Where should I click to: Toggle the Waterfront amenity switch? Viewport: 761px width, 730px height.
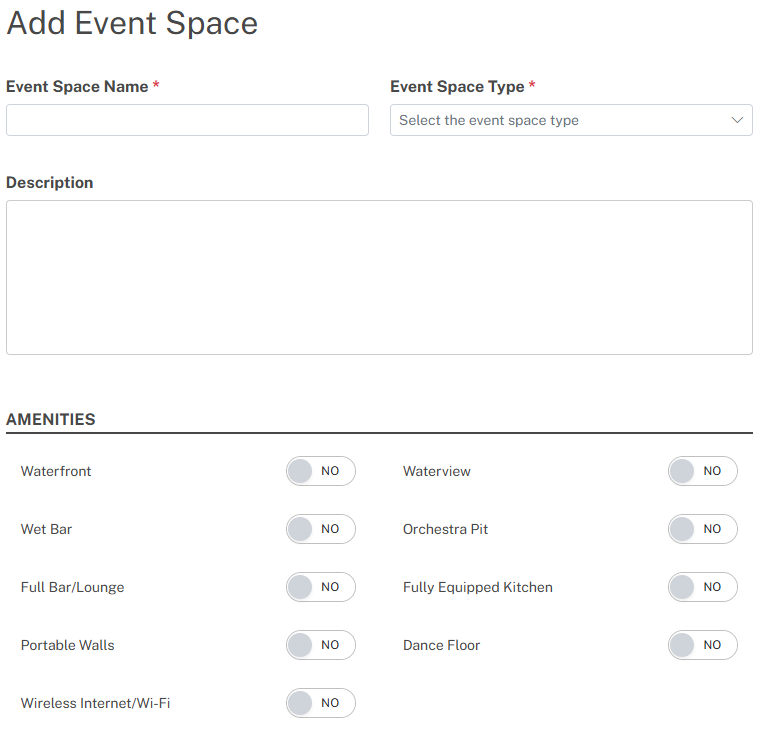coord(321,471)
